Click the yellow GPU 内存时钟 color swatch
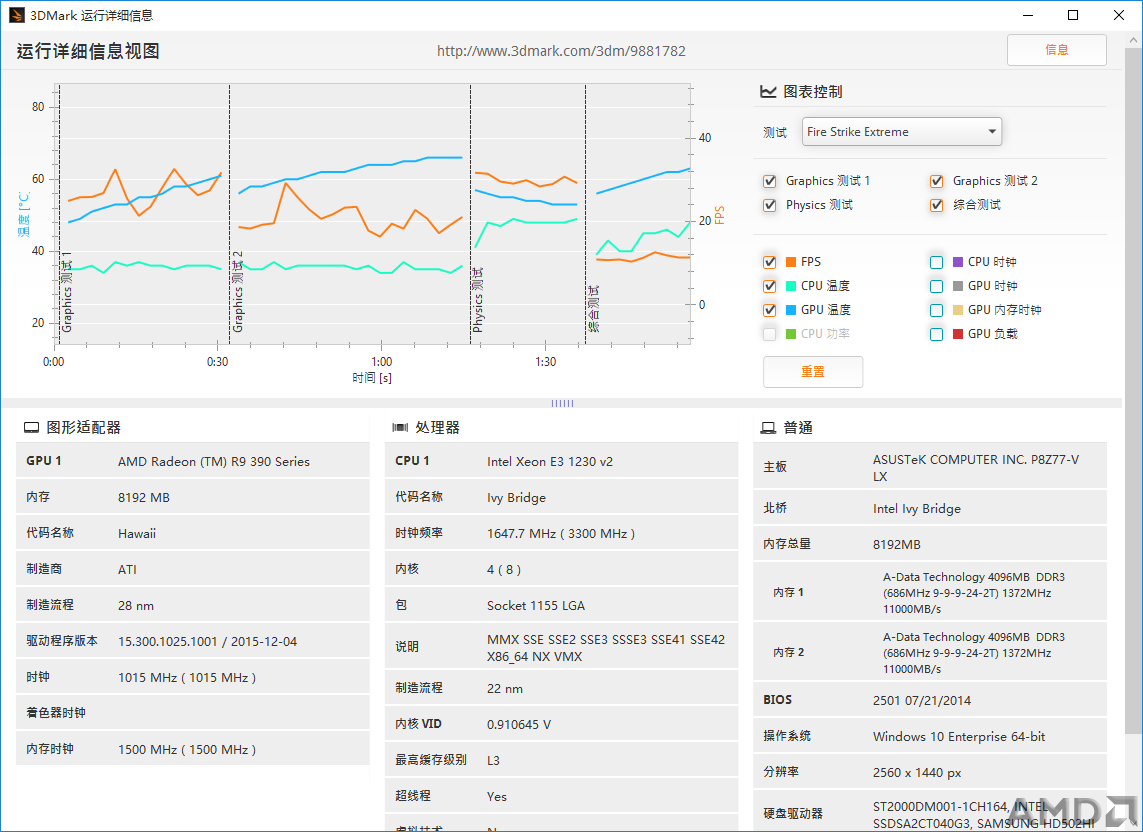 coord(958,310)
